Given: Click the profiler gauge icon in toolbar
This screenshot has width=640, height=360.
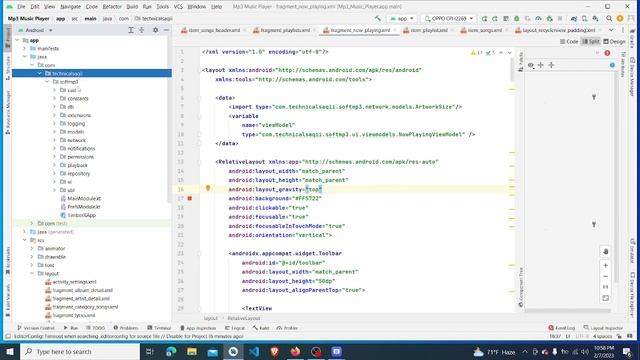Looking at the screenshot, I should (x=538, y=18).
